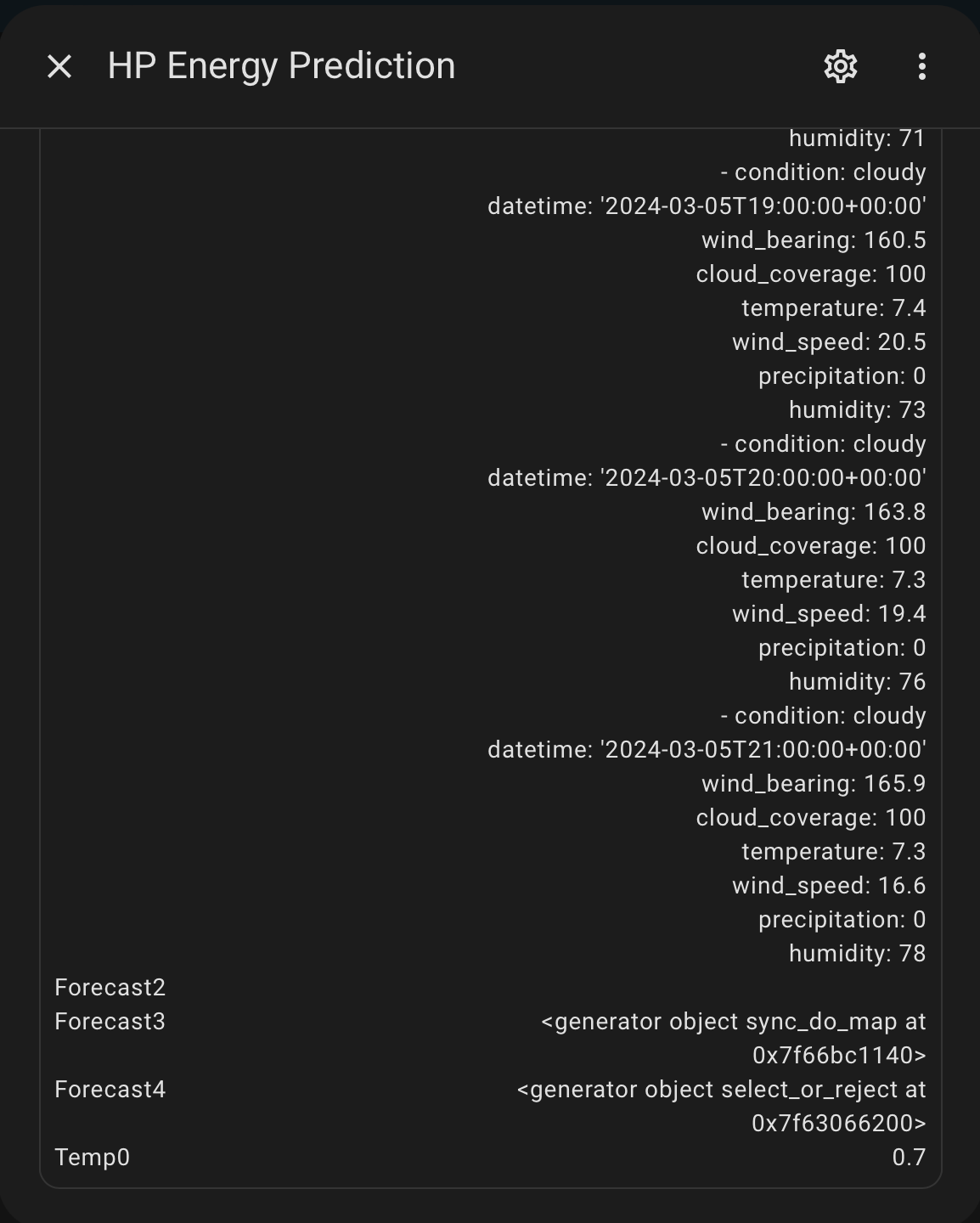
Task: Click the sync_do_map generator object value
Action: pyautogui.click(x=733, y=1038)
